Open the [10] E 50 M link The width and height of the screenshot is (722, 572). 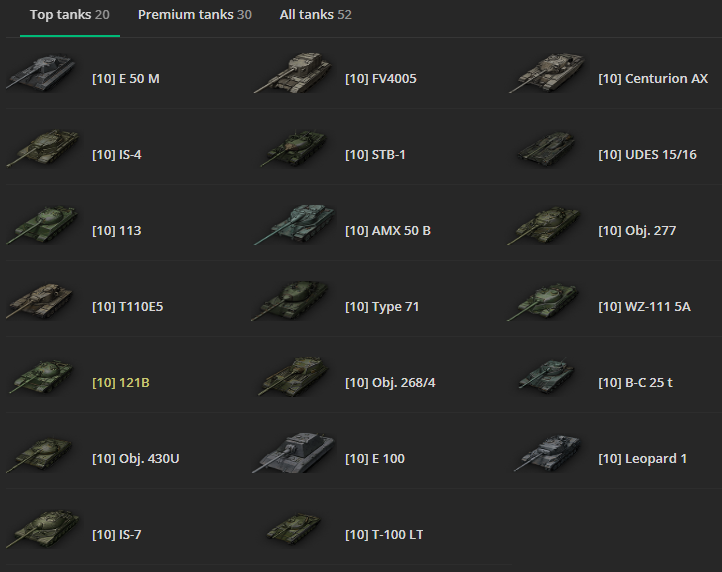(126, 79)
